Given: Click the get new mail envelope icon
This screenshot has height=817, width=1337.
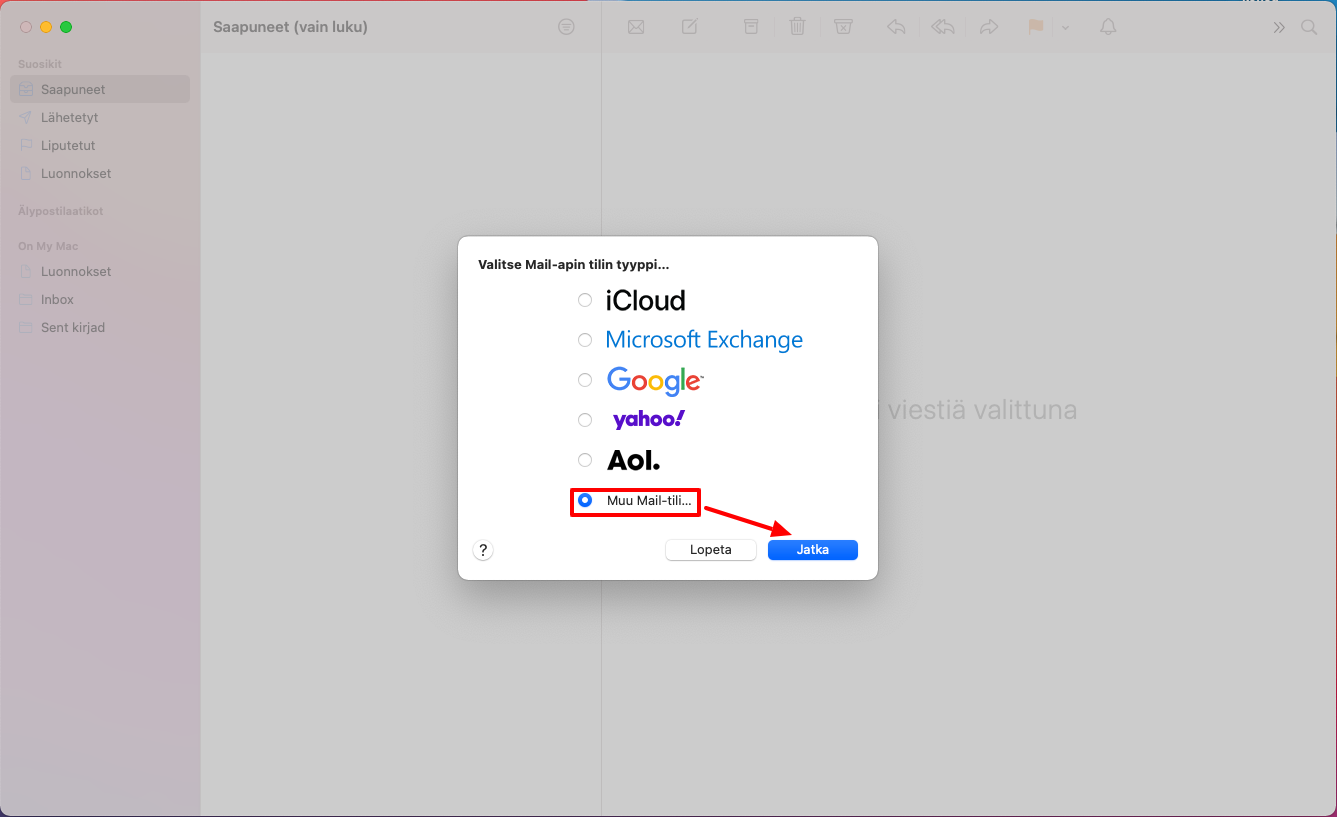Looking at the screenshot, I should coord(636,27).
